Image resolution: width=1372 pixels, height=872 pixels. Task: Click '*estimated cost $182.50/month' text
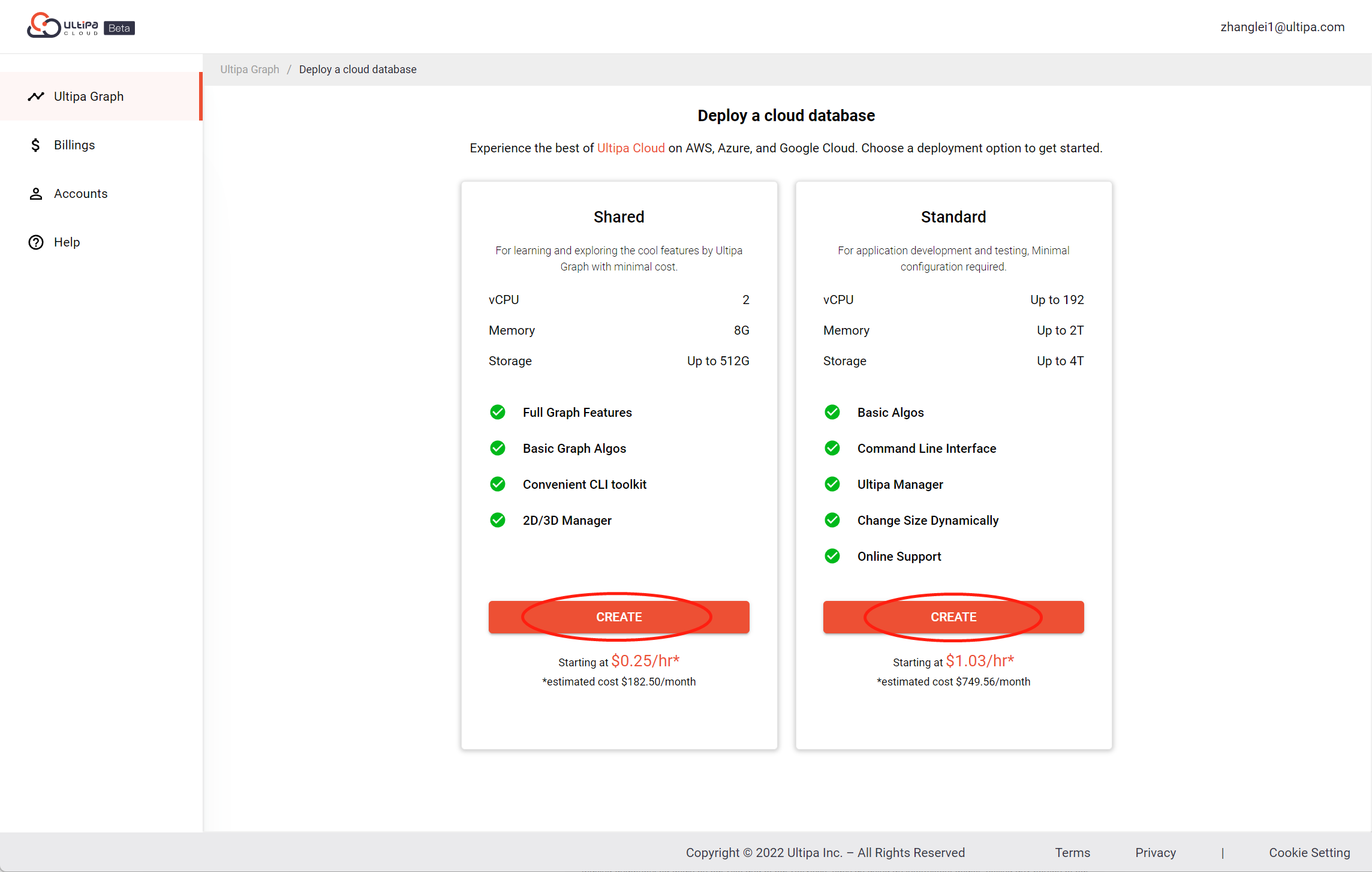click(619, 682)
